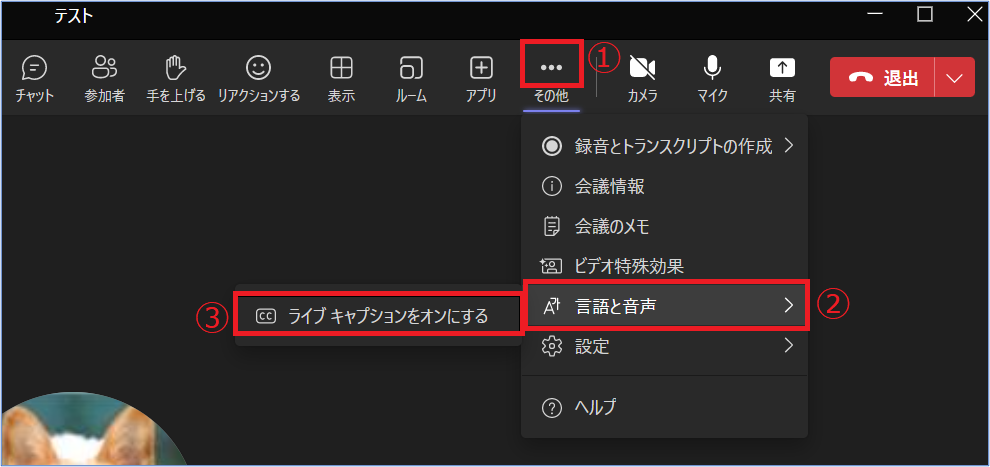Image resolution: width=990 pixels, height=467 pixels.
Task: Expand 録音とトランスクリプトの作成 submenu
Action: click(x=666, y=147)
